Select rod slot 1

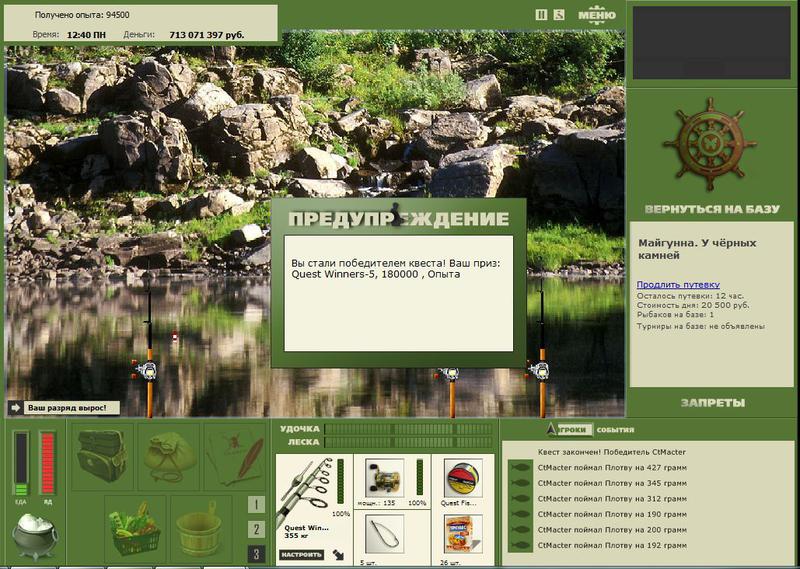coord(256,505)
